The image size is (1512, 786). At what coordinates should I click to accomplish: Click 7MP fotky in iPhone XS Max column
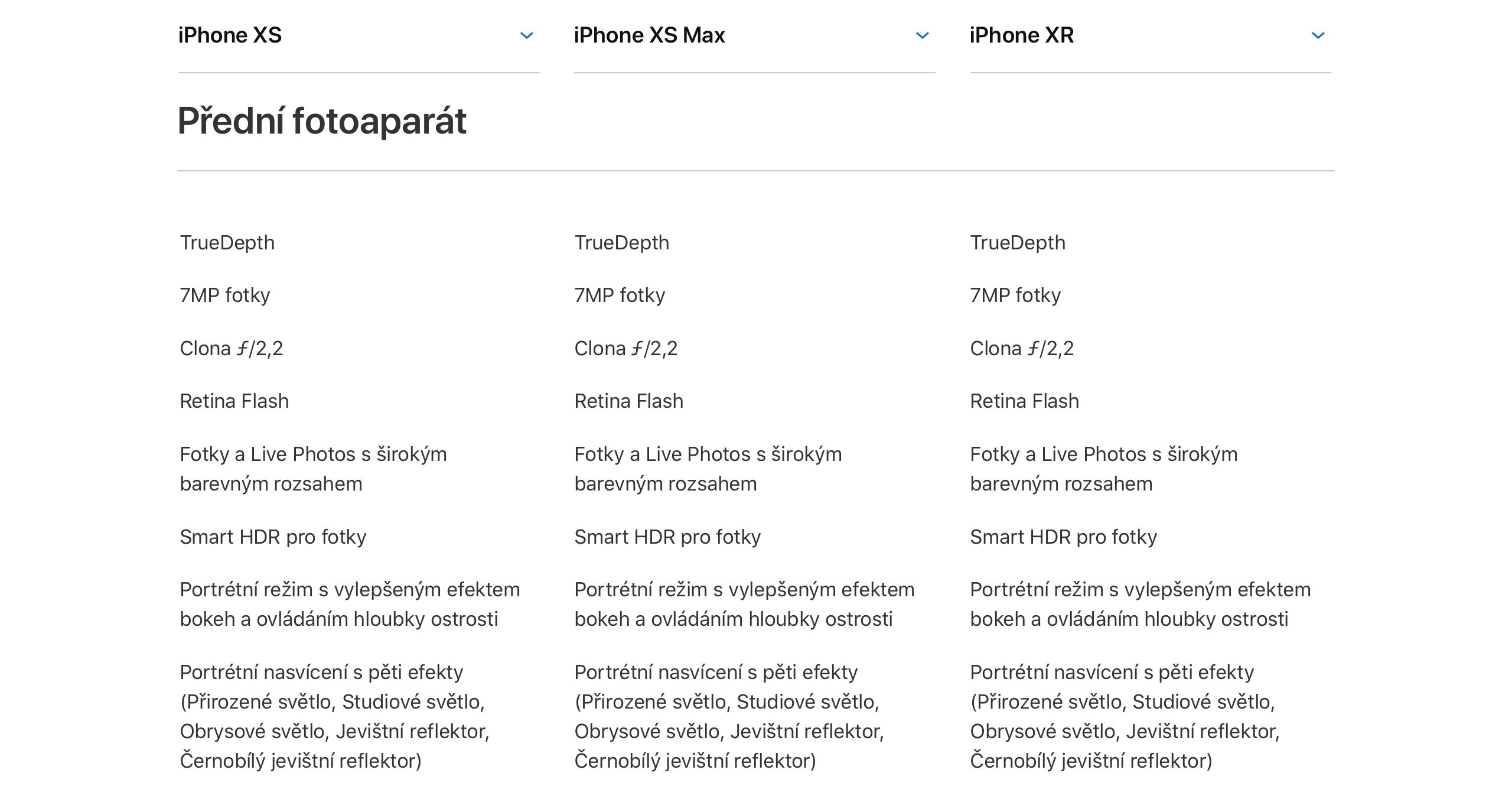(620, 295)
